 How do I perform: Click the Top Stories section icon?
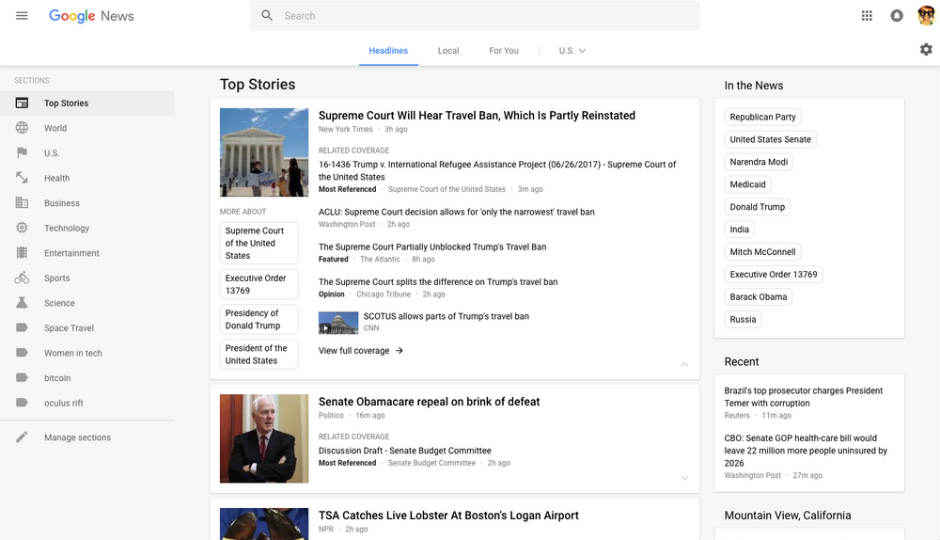pos(22,103)
